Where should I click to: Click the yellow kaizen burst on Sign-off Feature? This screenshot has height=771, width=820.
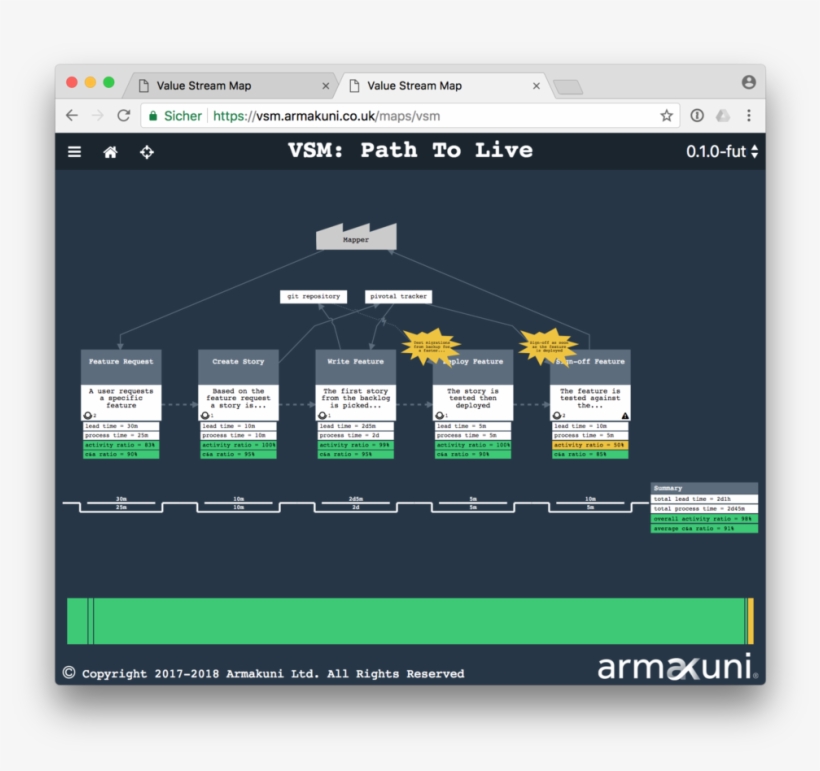click(x=548, y=346)
